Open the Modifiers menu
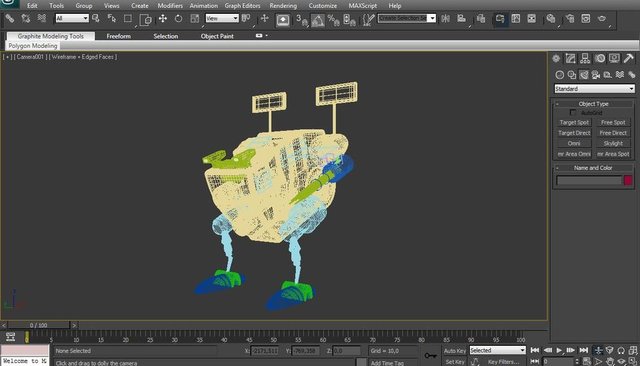The width and height of the screenshot is (640, 366). pyautogui.click(x=170, y=6)
